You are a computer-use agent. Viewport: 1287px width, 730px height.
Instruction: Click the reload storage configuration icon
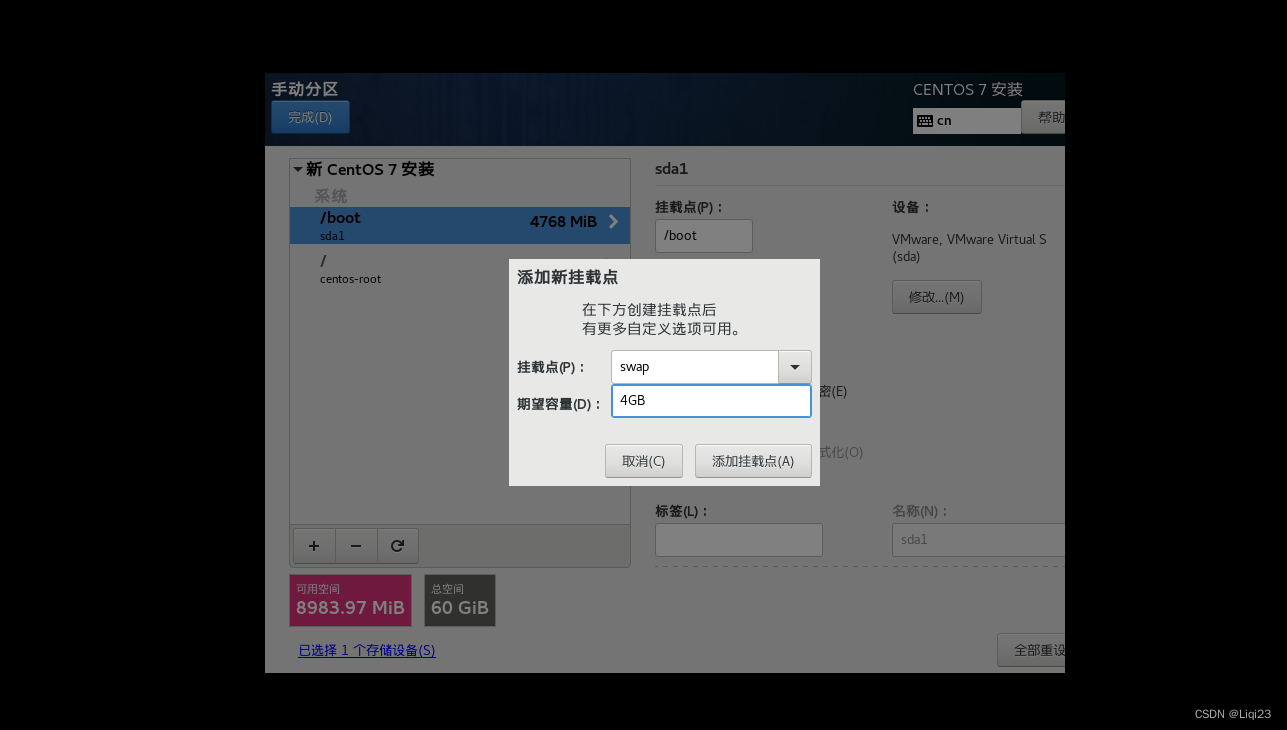(397, 546)
